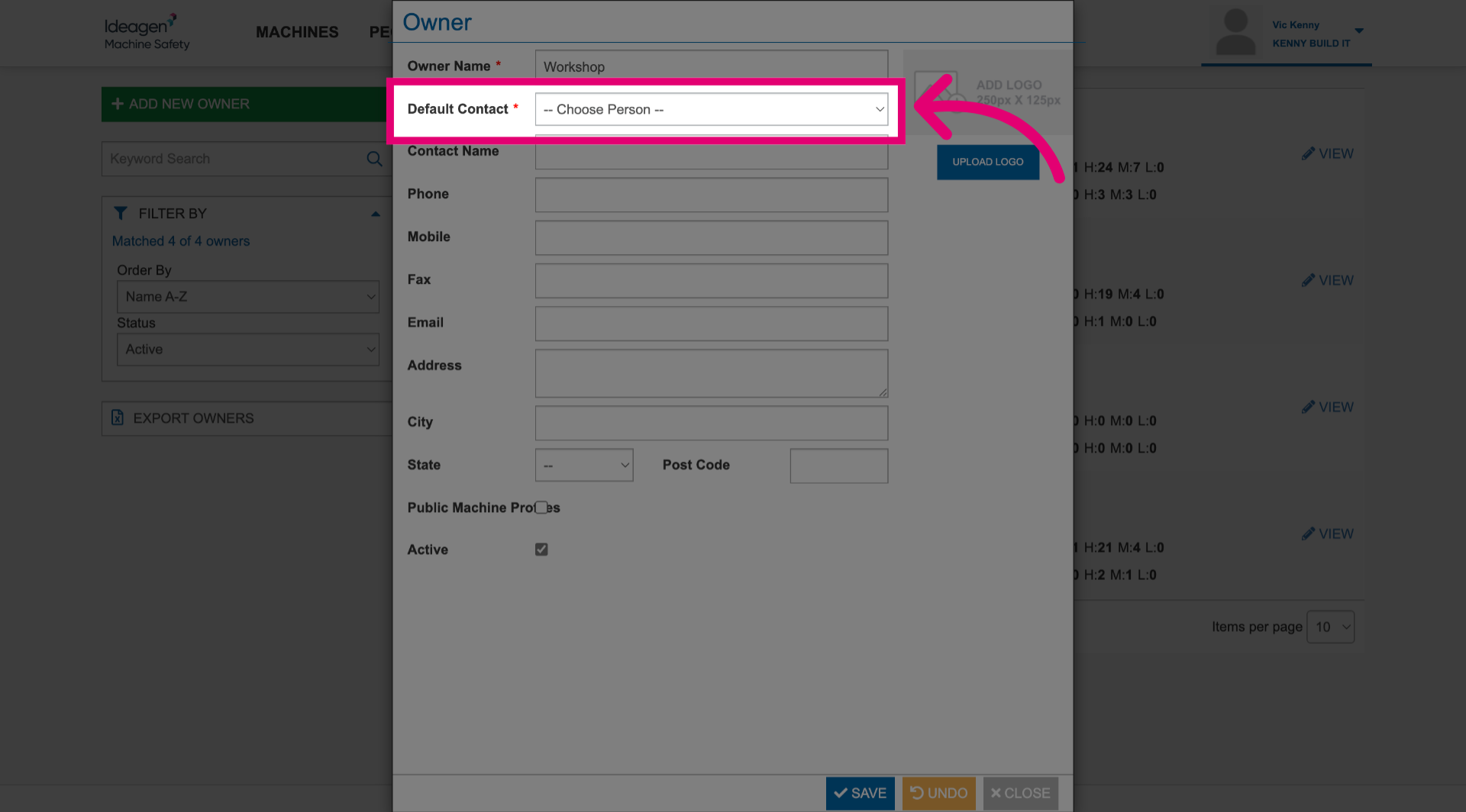
Task: Open the Items per page dropdown
Action: (1330, 627)
